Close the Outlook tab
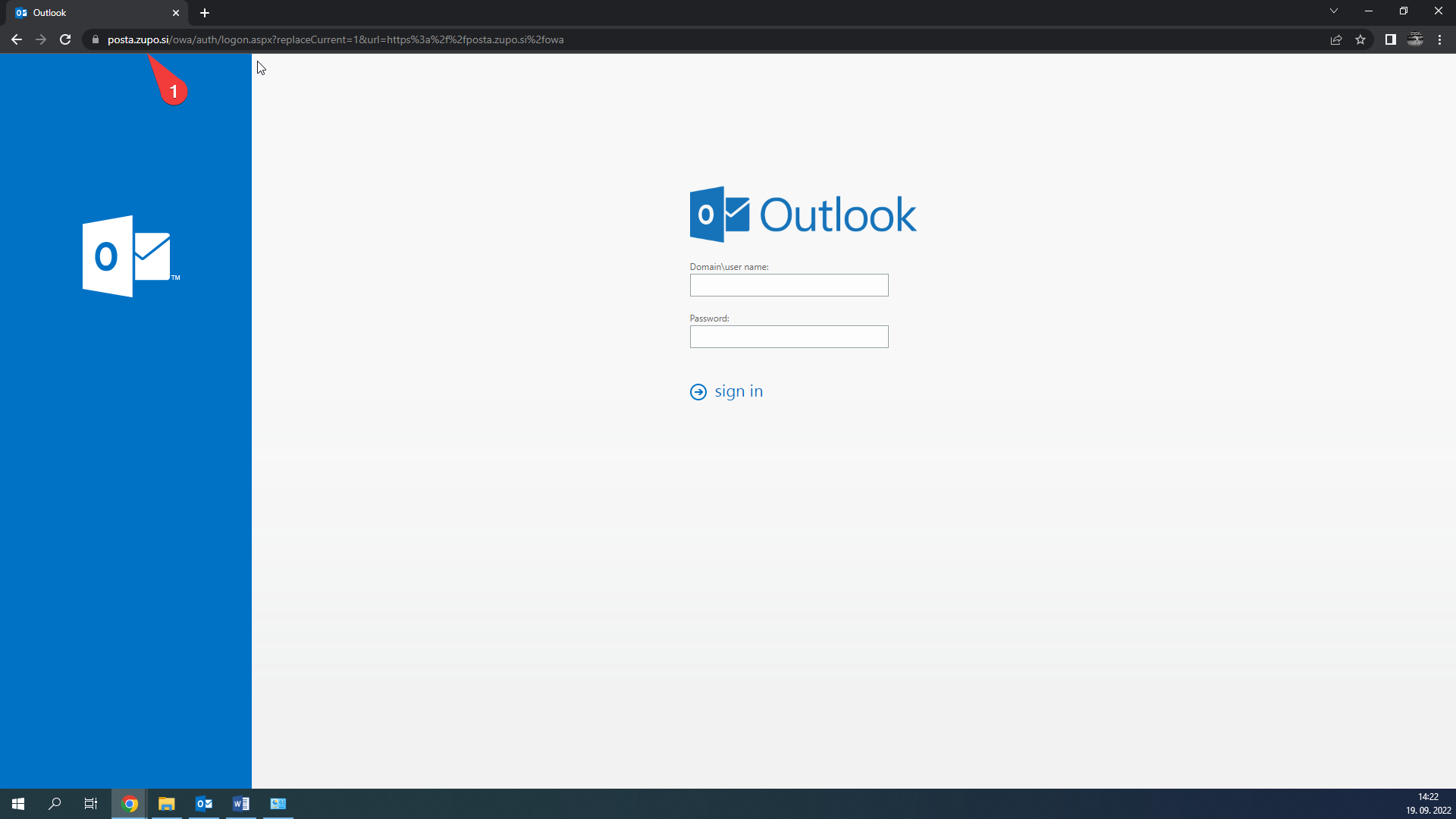 coord(176,13)
